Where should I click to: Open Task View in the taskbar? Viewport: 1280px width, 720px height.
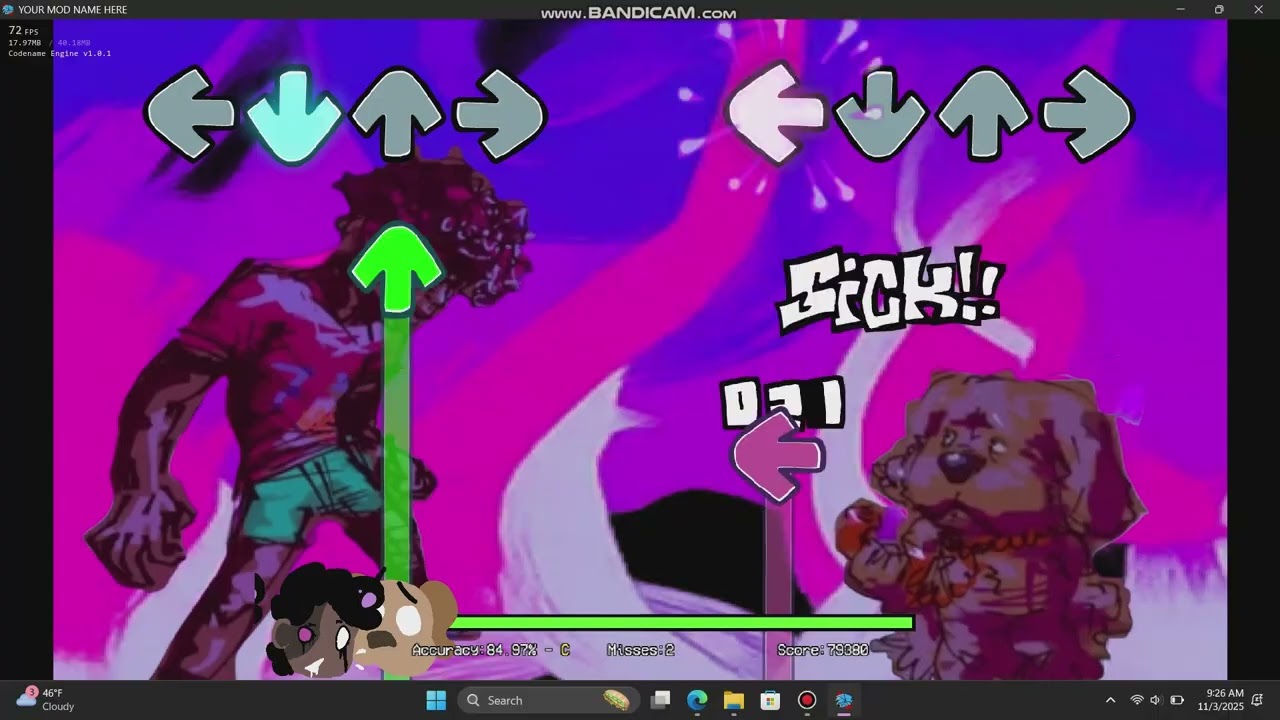(660, 700)
